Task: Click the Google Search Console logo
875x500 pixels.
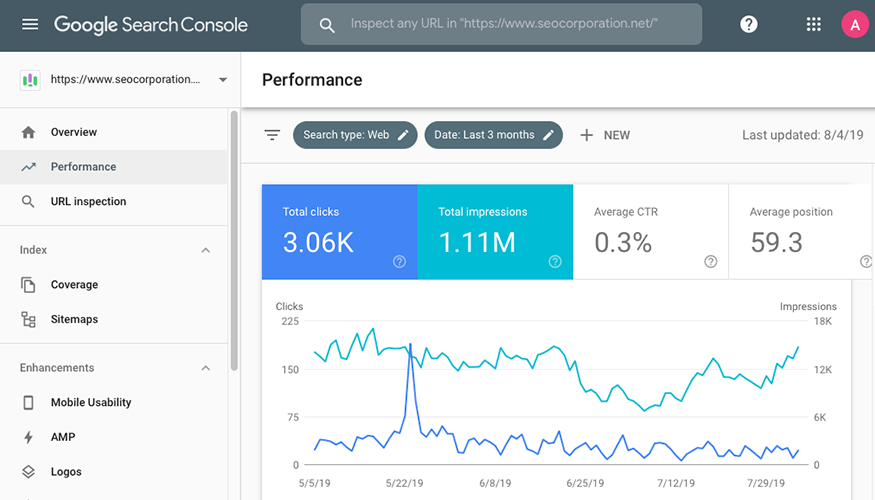Action: coord(151,25)
